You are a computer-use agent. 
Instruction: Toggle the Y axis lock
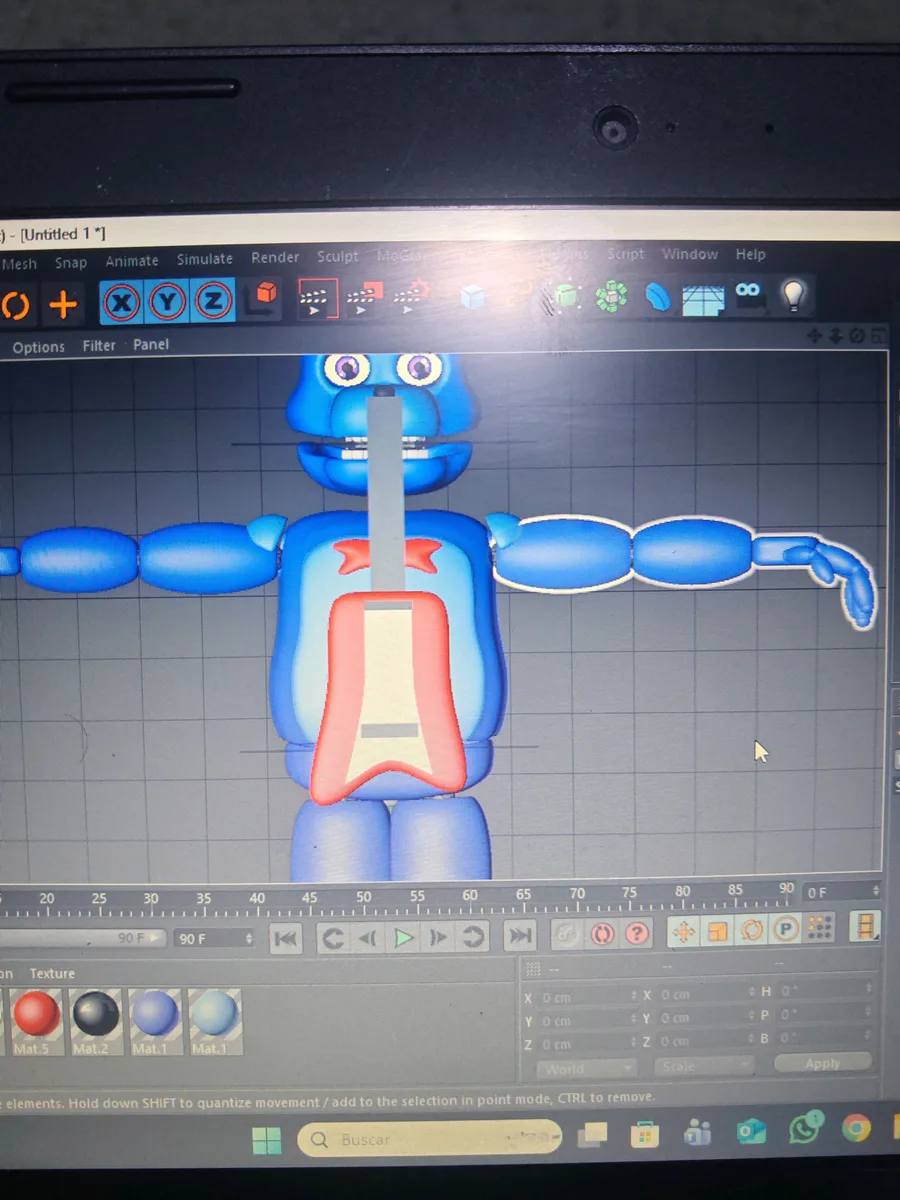pos(168,301)
